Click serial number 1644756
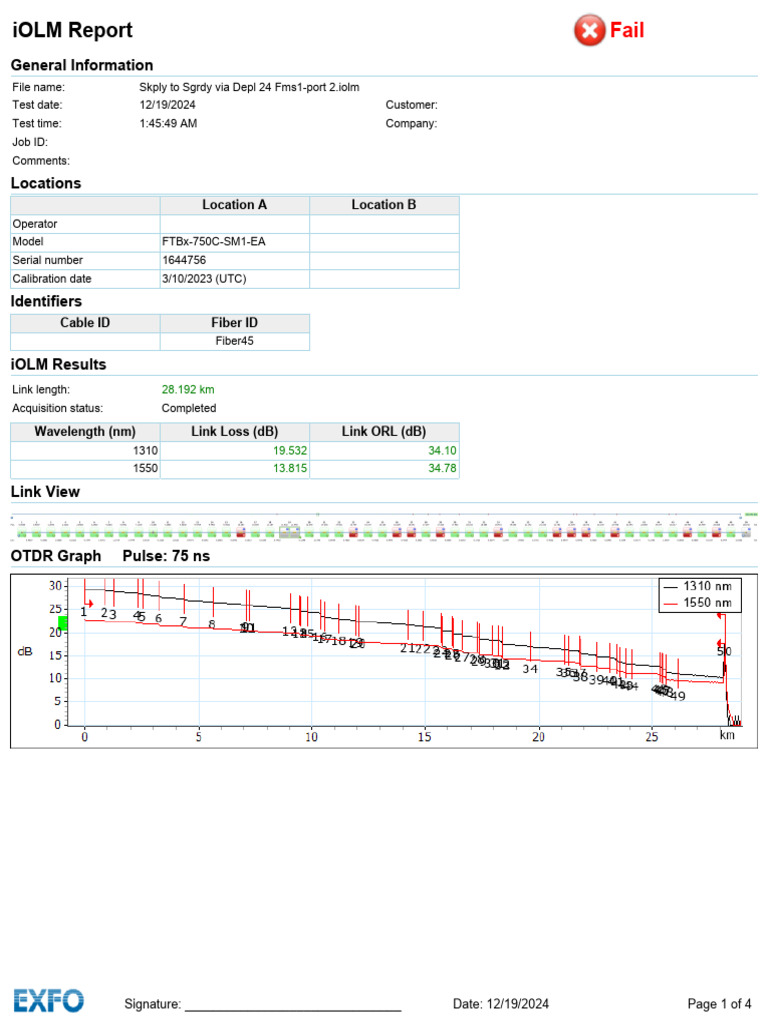Image resolution: width=768 pixels, height=1024 pixels. pos(184,260)
